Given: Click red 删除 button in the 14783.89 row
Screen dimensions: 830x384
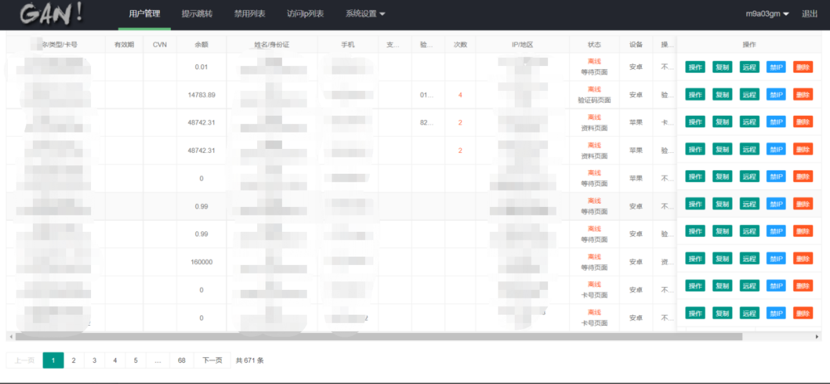Looking at the screenshot, I should 803,94.
